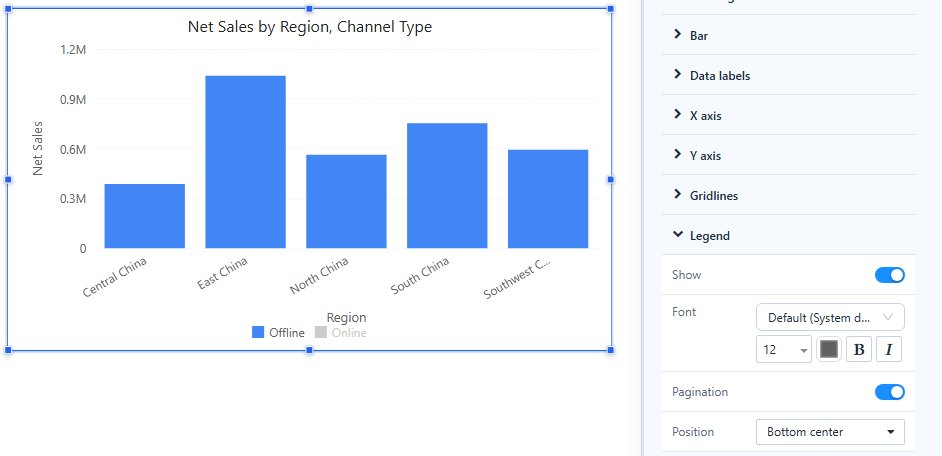Open the legend Font family dropdown
The image size is (942, 456).
[x=830, y=317]
